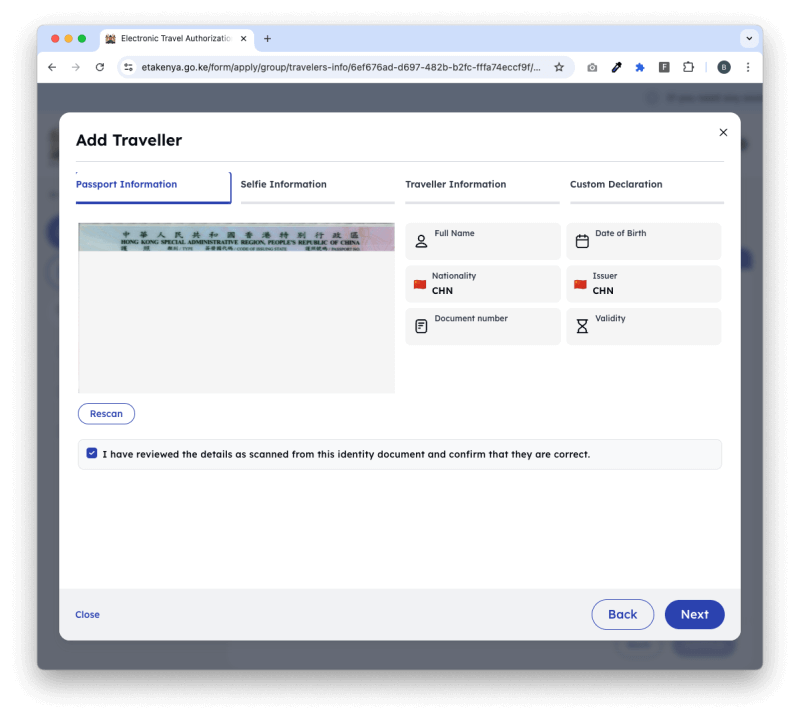Viewport: 800px width, 719px height.
Task: Click the Nationality CHN field
Action: (x=483, y=284)
